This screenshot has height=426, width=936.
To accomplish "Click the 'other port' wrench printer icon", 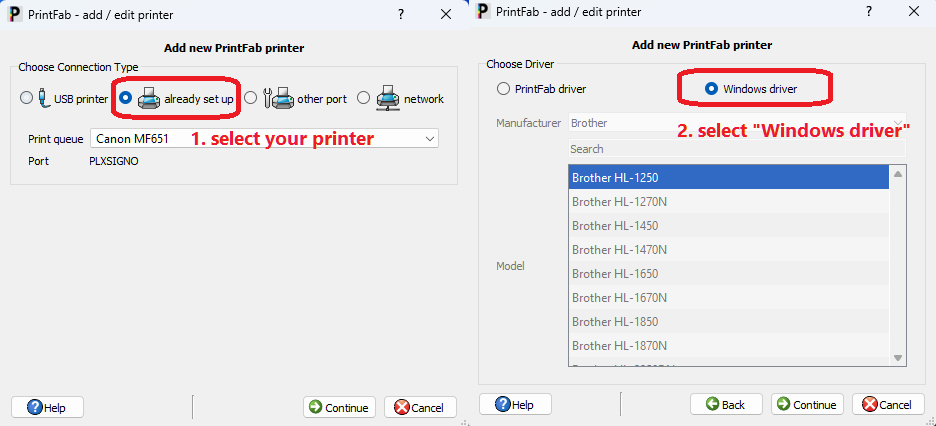I will tap(278, 98).
